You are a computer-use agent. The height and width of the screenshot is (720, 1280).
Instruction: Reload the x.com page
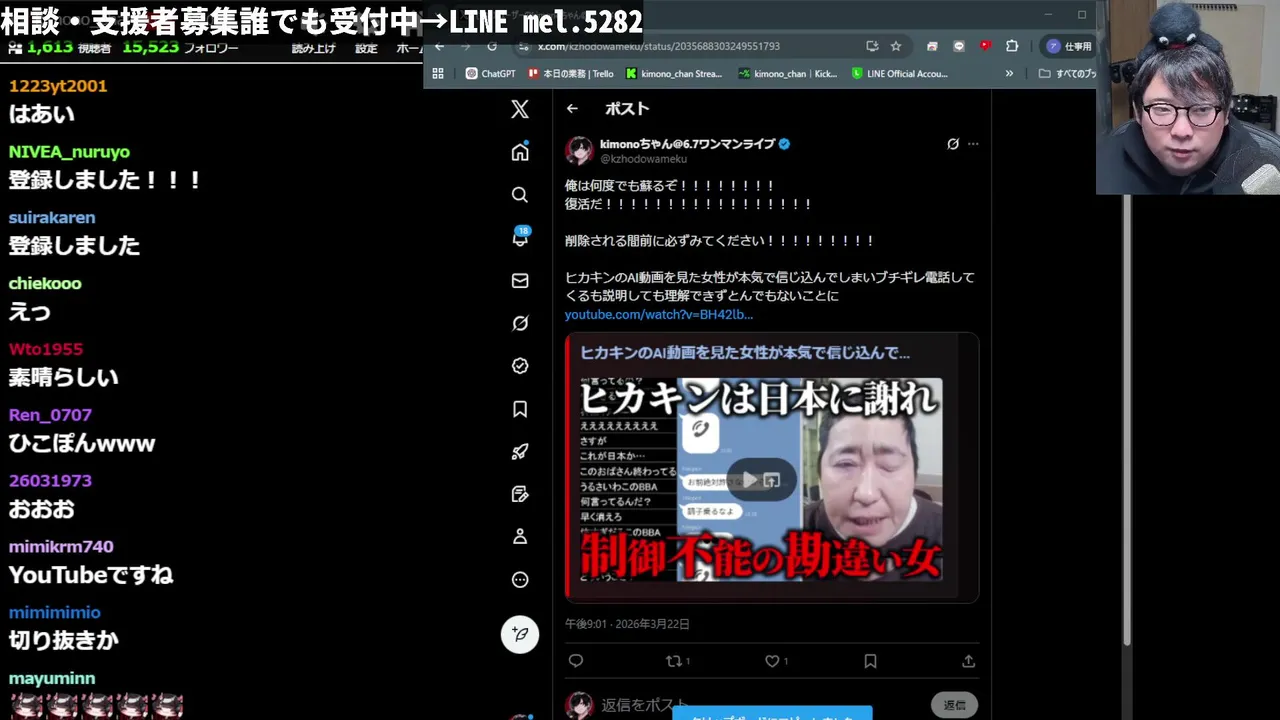click(x=492, y=46)
